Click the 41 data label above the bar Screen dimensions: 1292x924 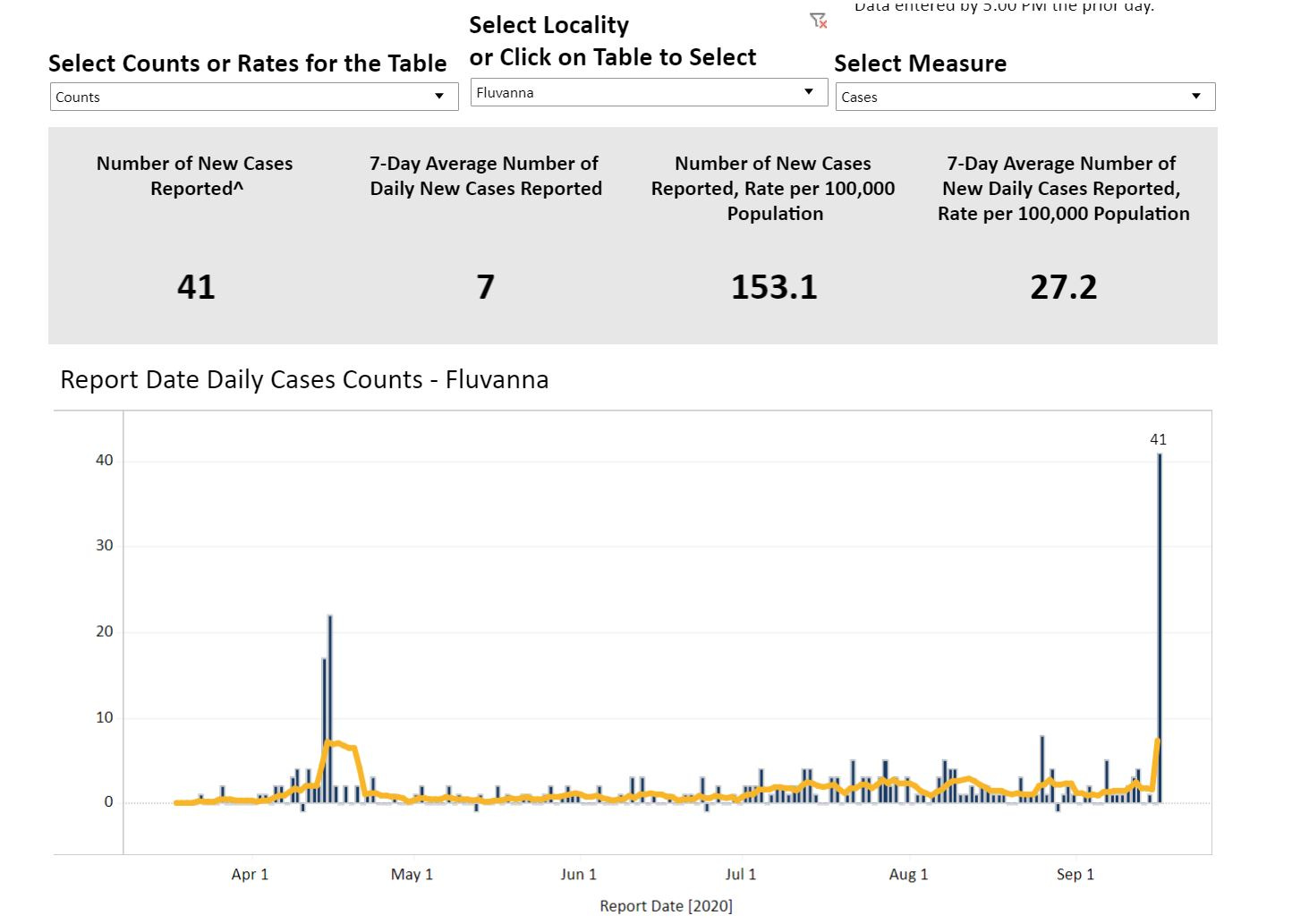1158,439
